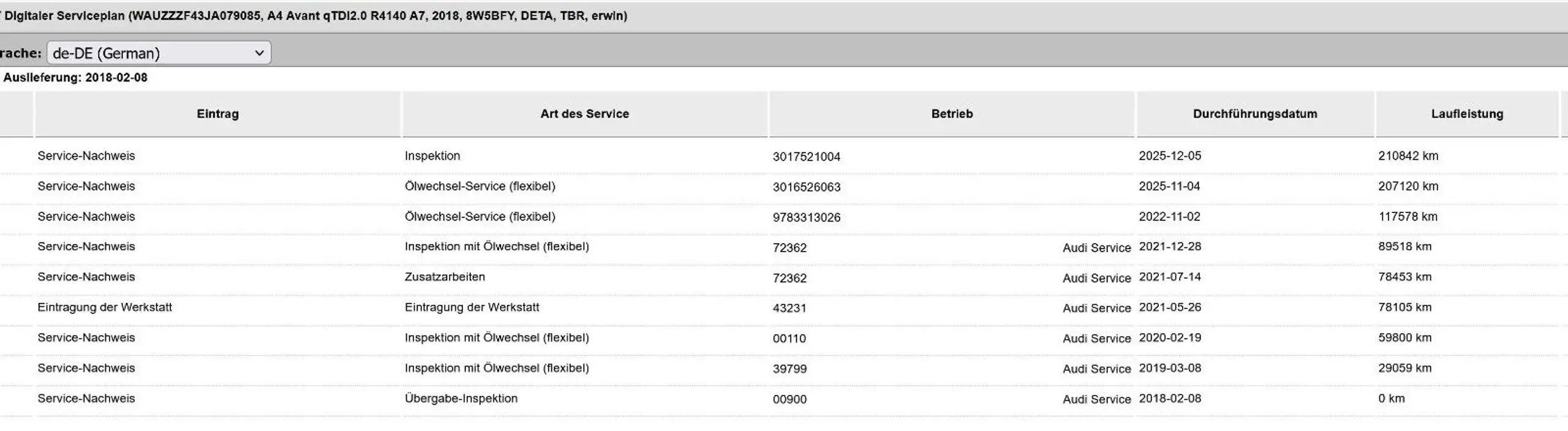The image size is (1568, 431).
Task: Sort by the Laufleistung column header
Action: click(x=1467, y=114)
